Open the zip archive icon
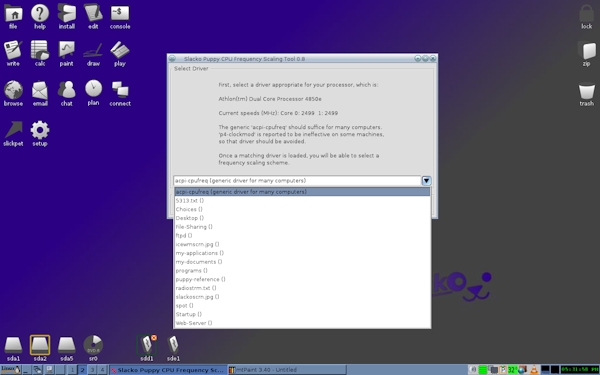600x375 pixels. tap(586, 54)
